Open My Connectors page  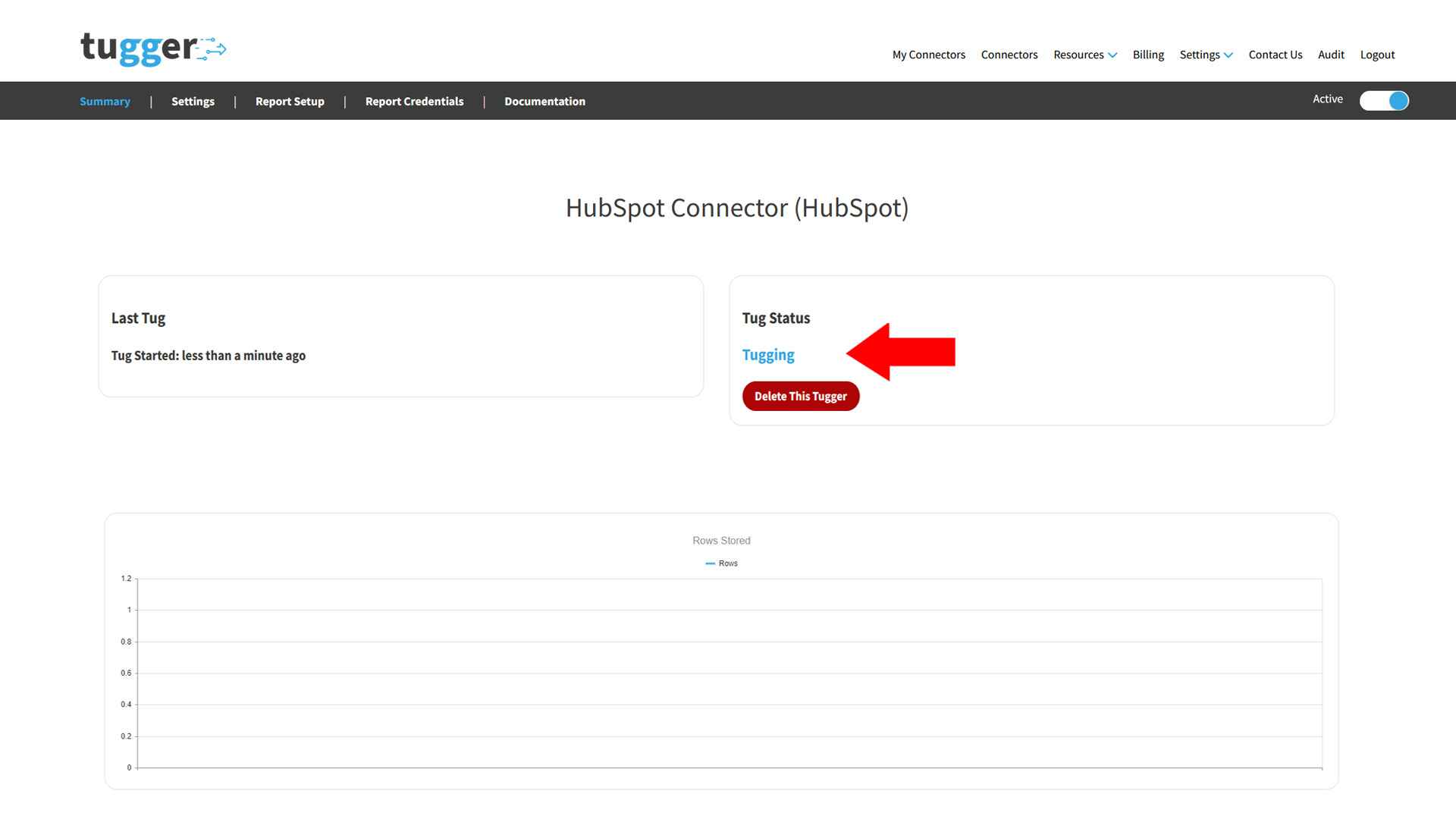point(928,55)
